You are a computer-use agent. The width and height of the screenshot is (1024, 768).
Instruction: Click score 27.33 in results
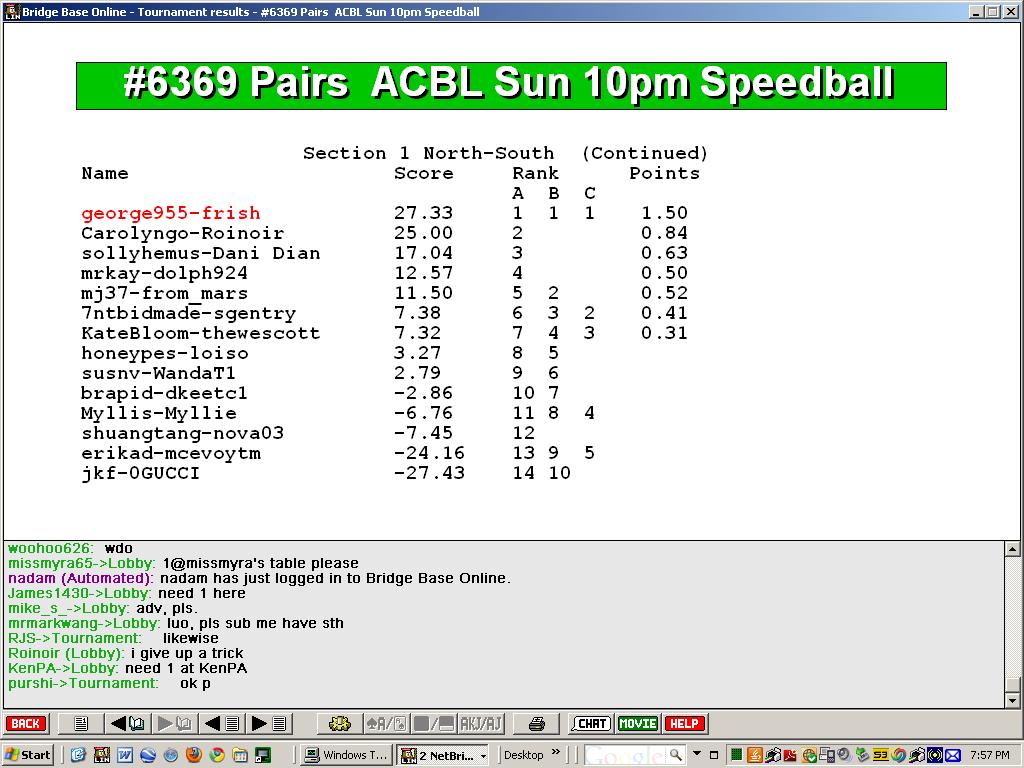(423, 214)
